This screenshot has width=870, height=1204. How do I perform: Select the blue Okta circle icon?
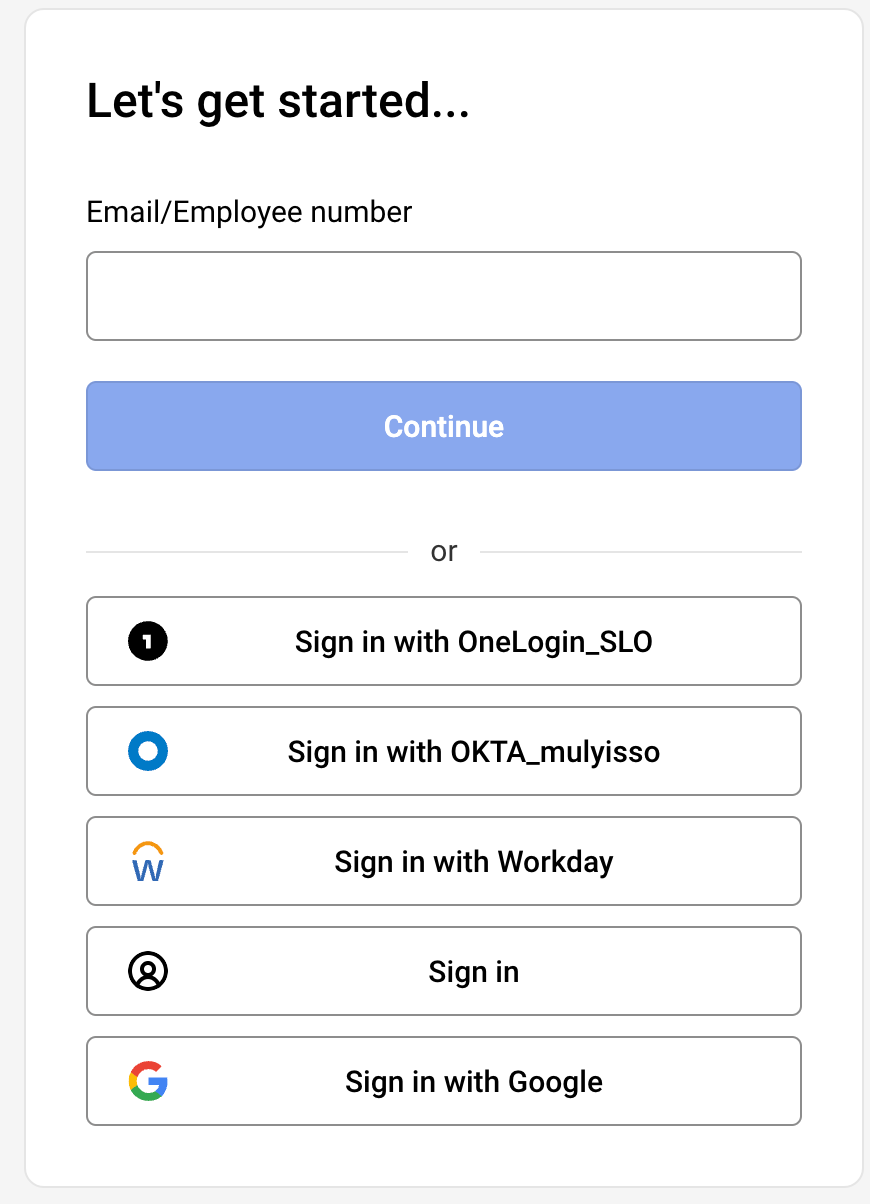click(148, 751)
